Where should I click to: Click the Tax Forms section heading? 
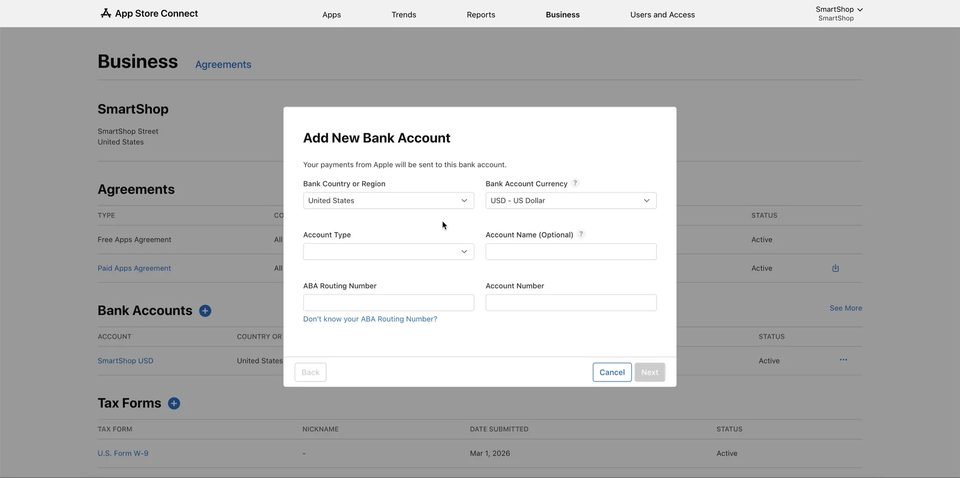(129, 403)
